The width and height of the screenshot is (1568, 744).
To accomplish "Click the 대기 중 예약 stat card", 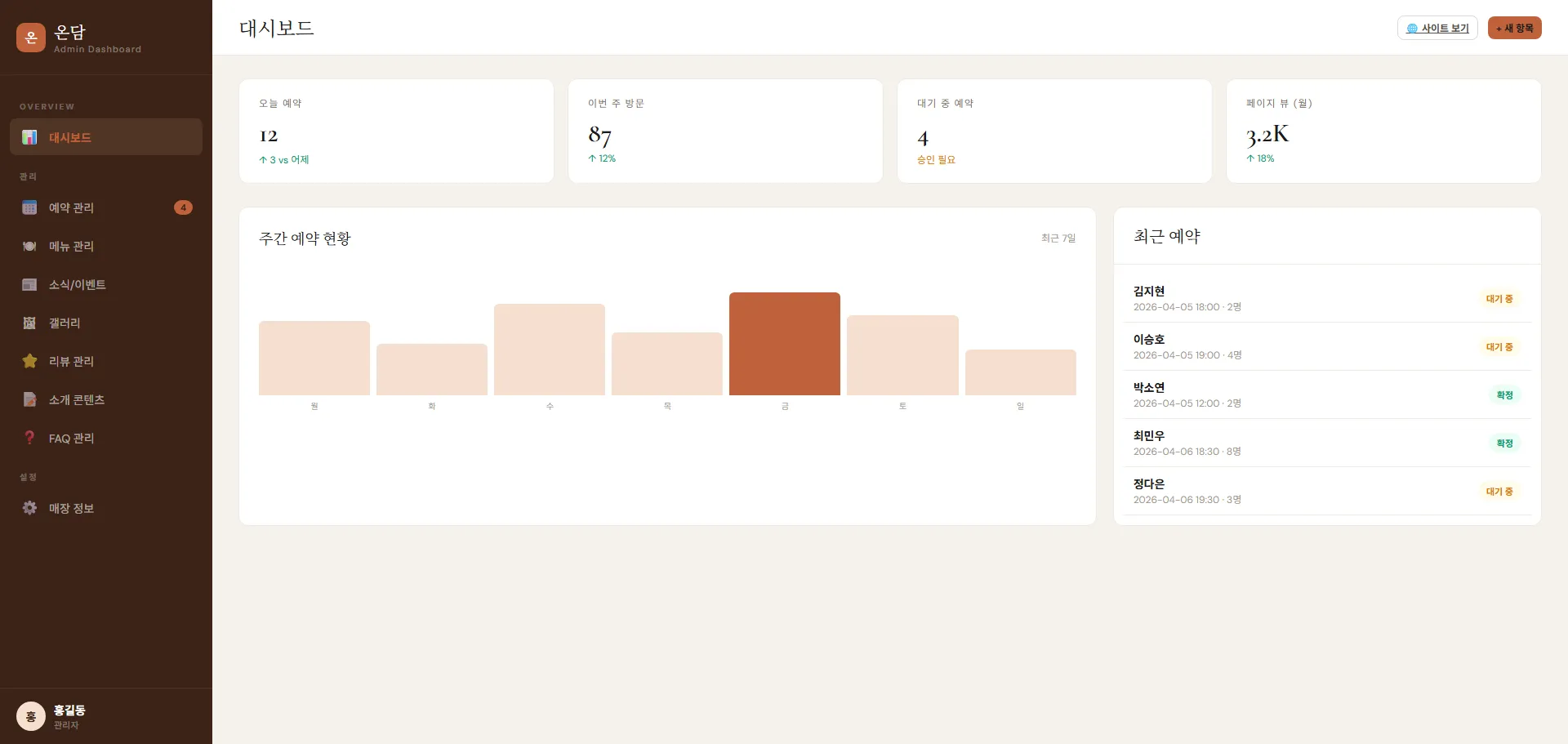I will tap(1053, 131).
